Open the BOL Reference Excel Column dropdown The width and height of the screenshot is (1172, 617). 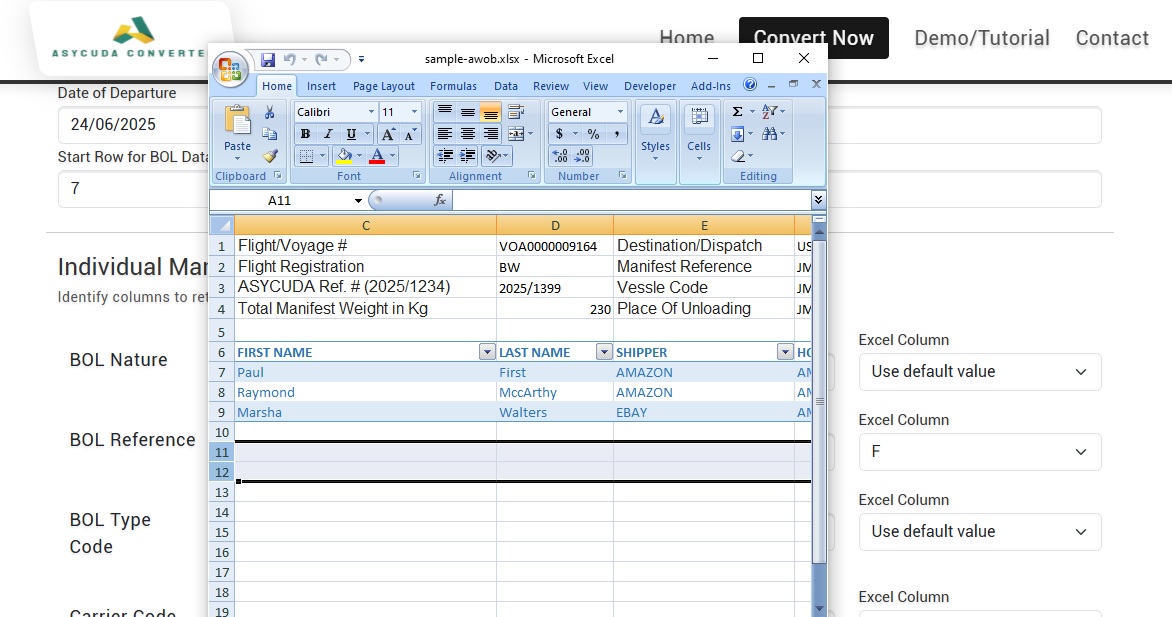pos(979,452)
